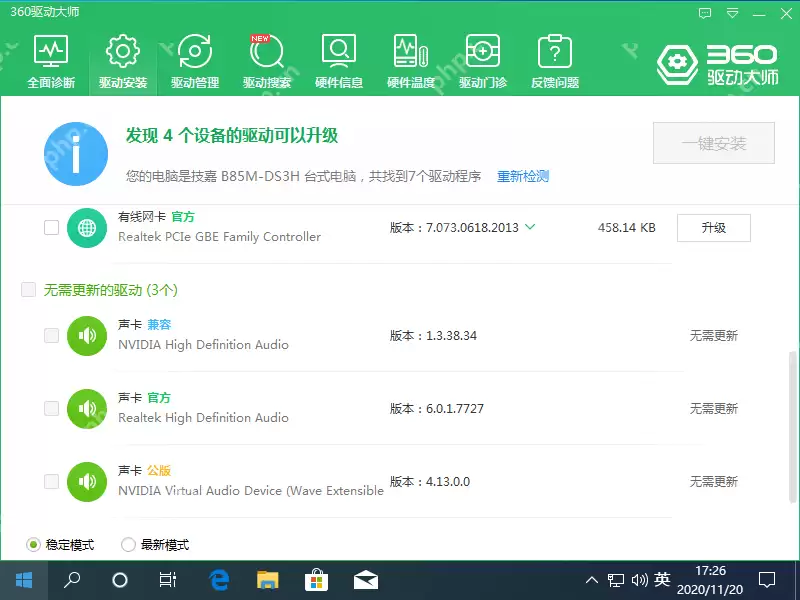Screen dimensions: 800x600
Task: Check the Realtek PCIe GBE Family Controller checkbox
Action: tap(51, 227)
